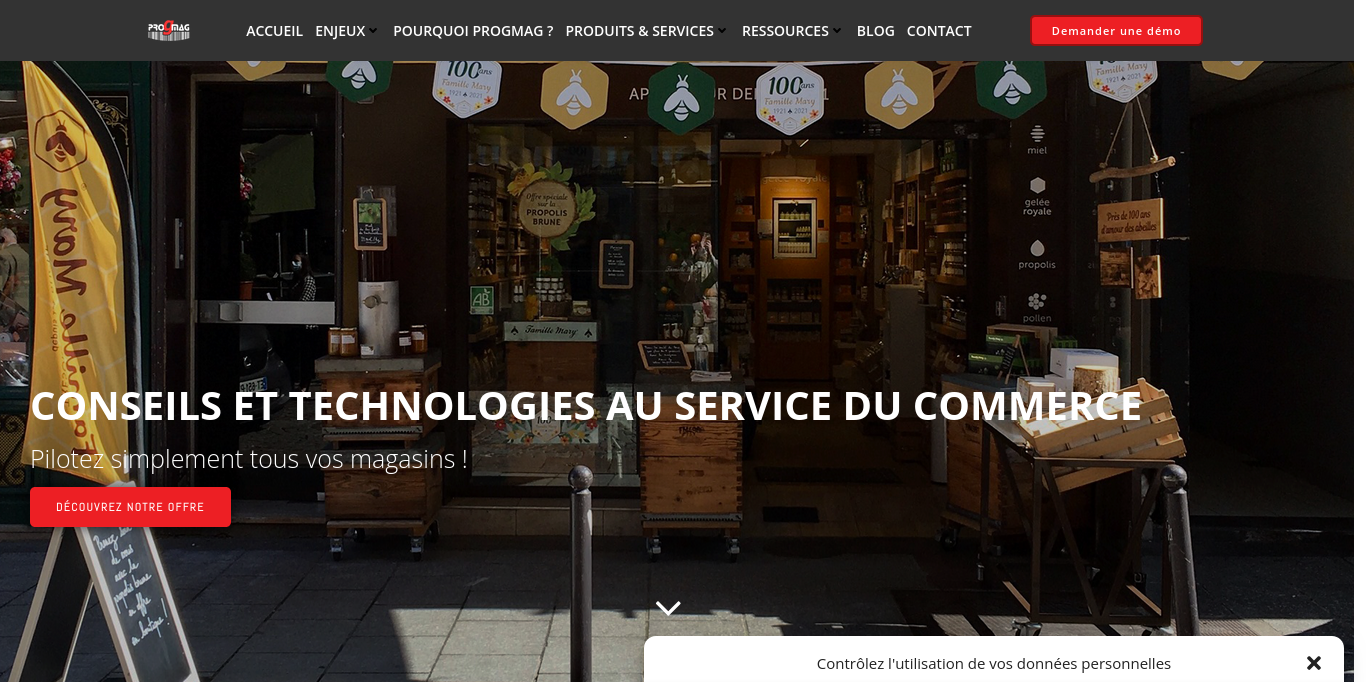Viewport: 1366px width, 682px height.
Task: Open POURQUOI PROGMAG ? page
Action: coord(473,30)
